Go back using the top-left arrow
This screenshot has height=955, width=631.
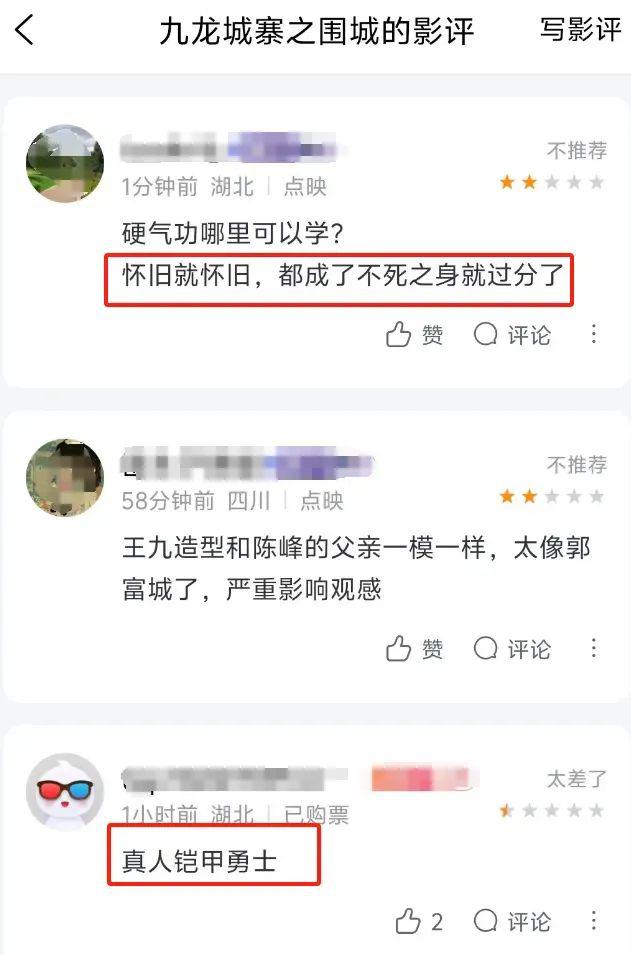click(24, 30)
